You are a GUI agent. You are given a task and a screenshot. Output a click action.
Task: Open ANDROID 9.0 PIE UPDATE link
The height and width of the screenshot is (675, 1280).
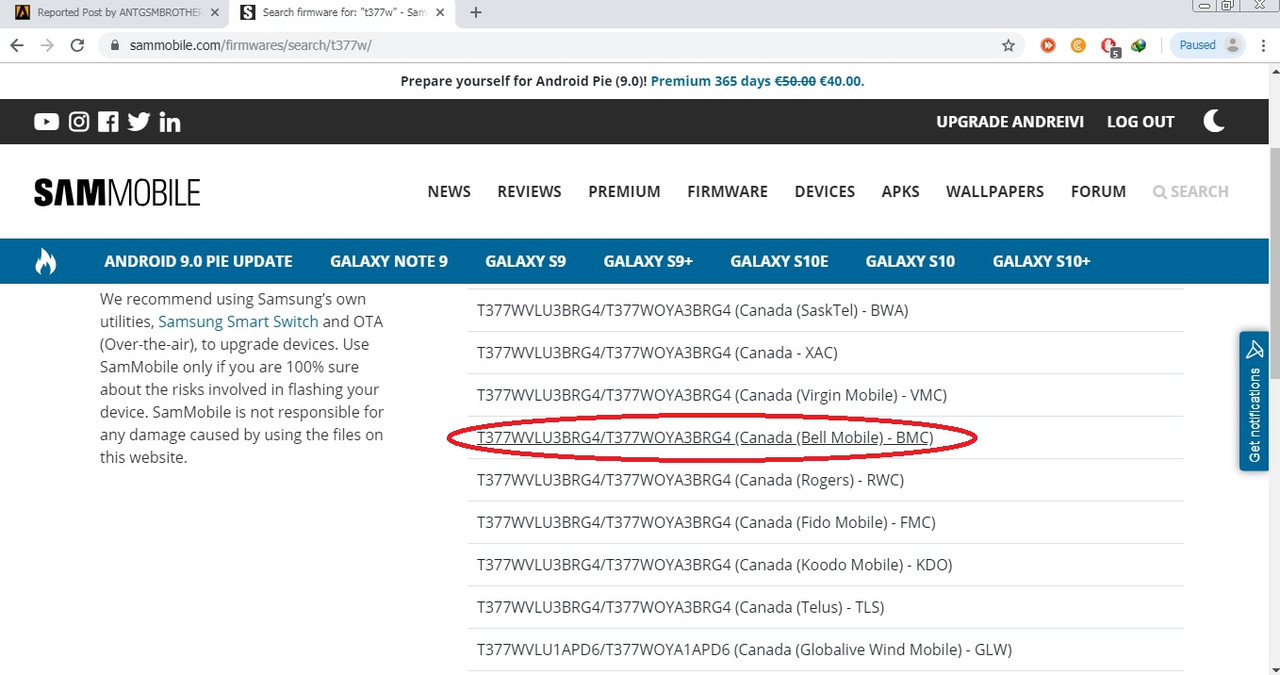coord(198,261)
